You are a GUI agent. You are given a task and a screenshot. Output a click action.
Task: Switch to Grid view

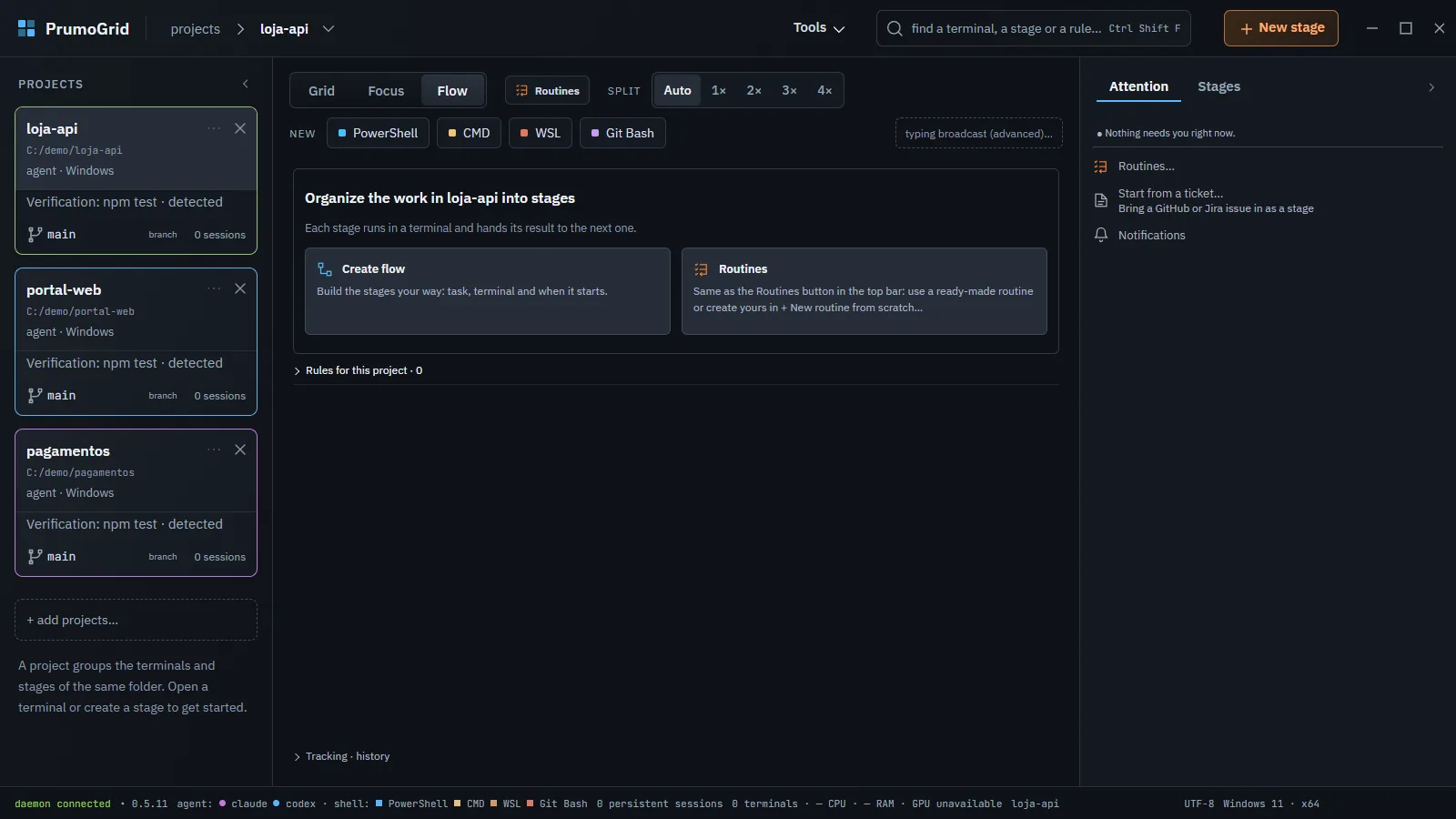click(x=321, y=91)
